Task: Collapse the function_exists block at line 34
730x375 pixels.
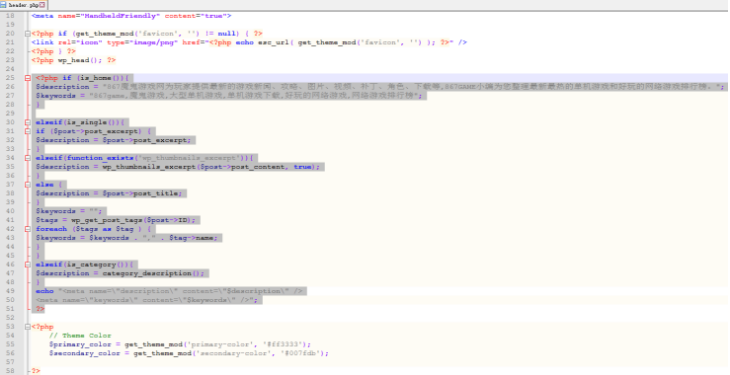Action: [x=27, y=158]
